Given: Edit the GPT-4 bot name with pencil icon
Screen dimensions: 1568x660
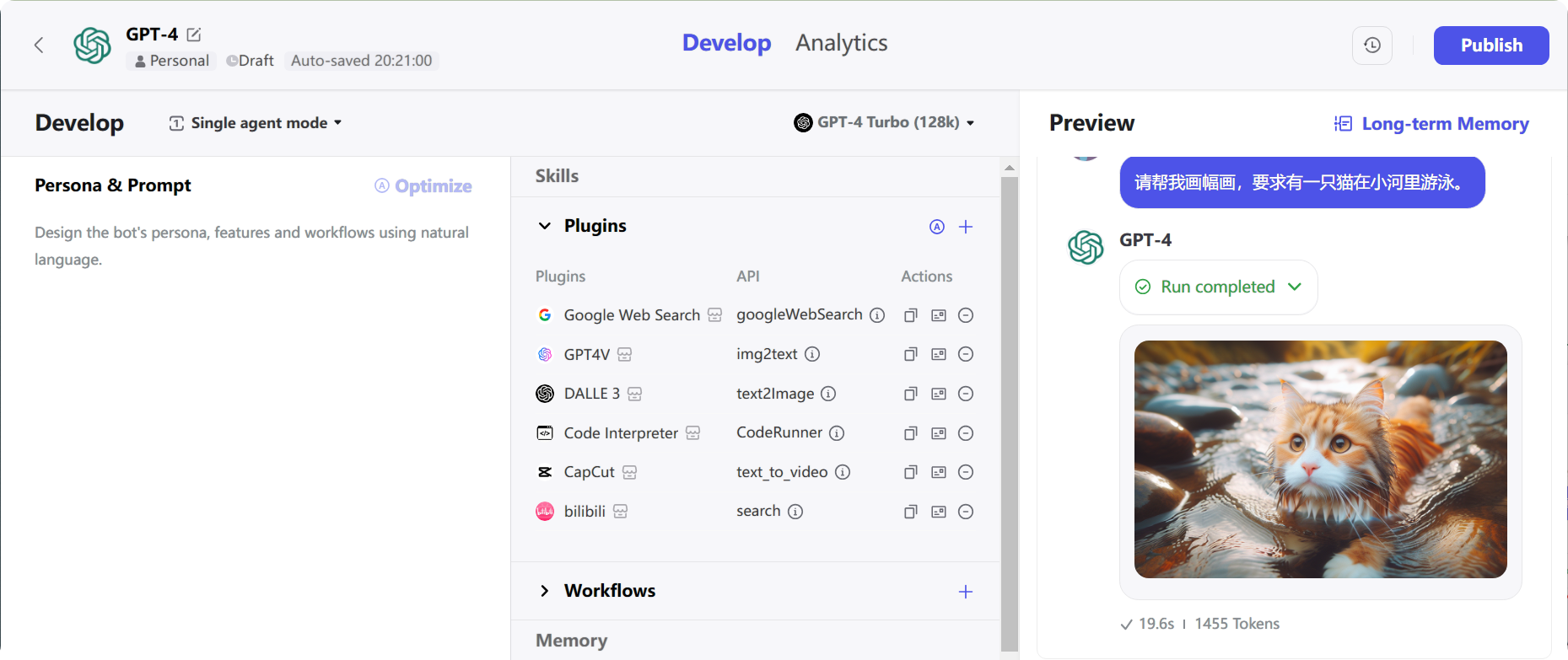Looking at the screenshot, I should 194,35.
